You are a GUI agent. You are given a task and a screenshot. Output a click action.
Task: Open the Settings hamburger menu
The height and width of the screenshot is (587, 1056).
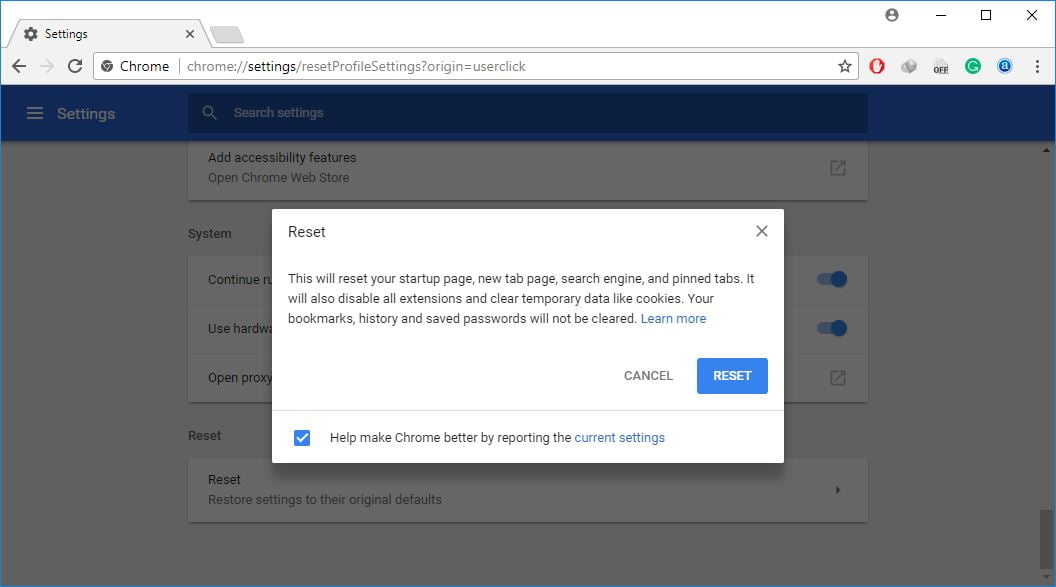coord(34,113)
